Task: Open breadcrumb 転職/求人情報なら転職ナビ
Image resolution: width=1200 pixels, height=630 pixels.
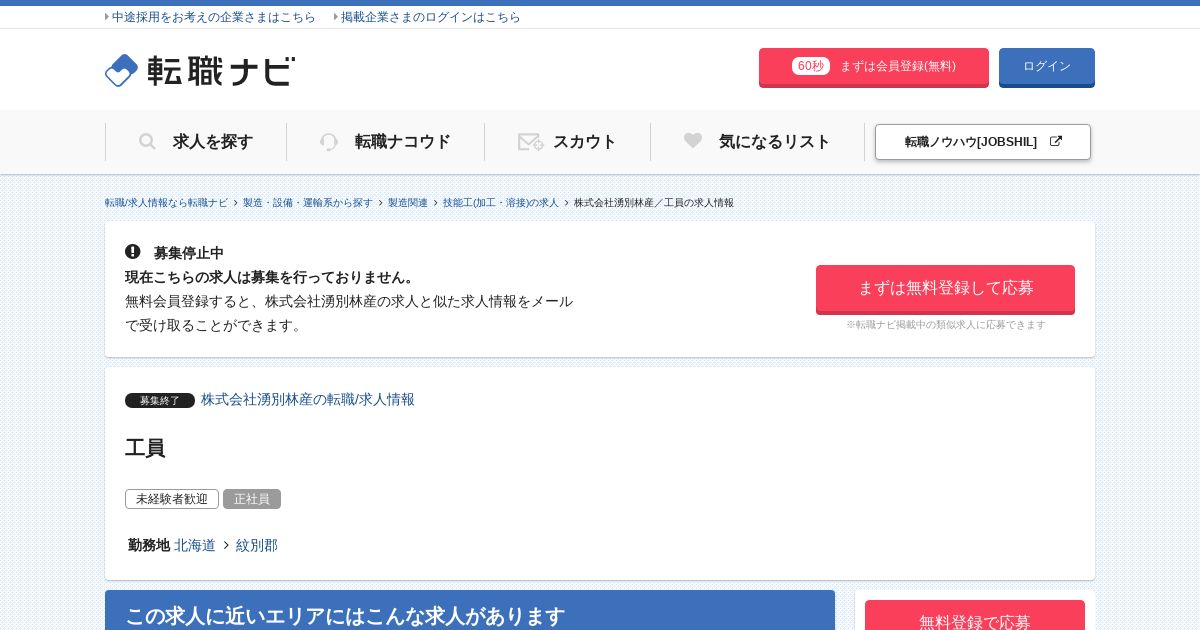Action: click(166, 203)
